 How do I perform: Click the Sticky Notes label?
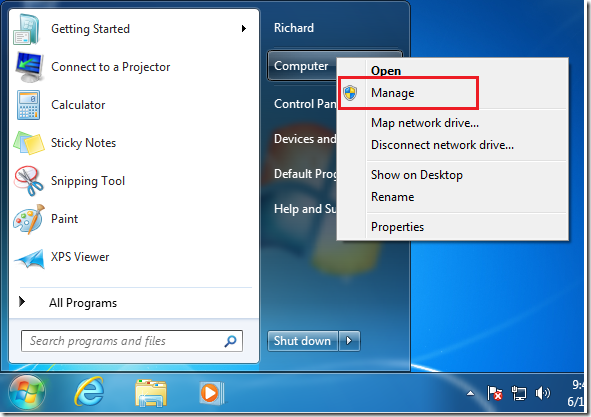click(x=83, y=143)
